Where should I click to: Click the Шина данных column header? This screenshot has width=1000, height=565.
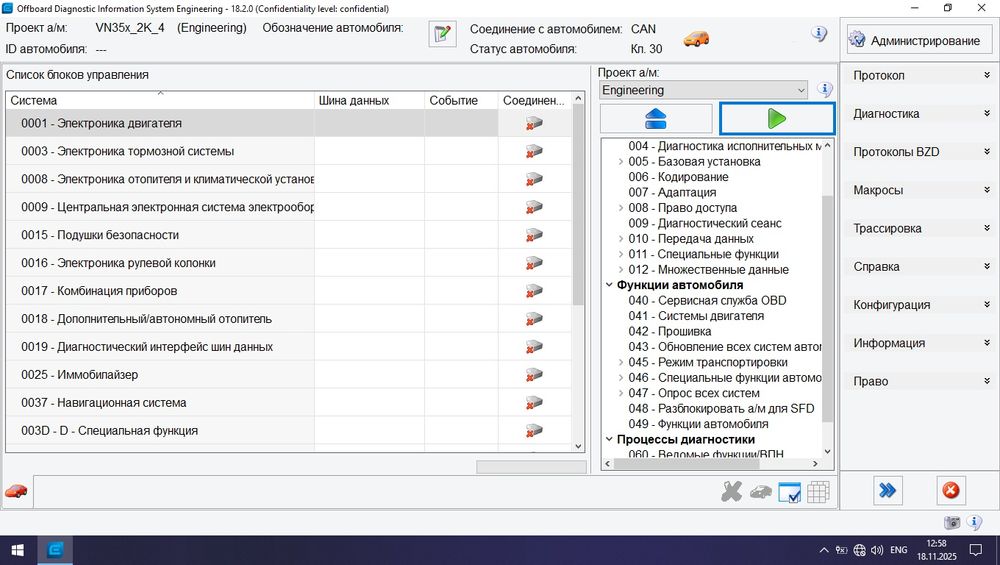pos(369,100)
